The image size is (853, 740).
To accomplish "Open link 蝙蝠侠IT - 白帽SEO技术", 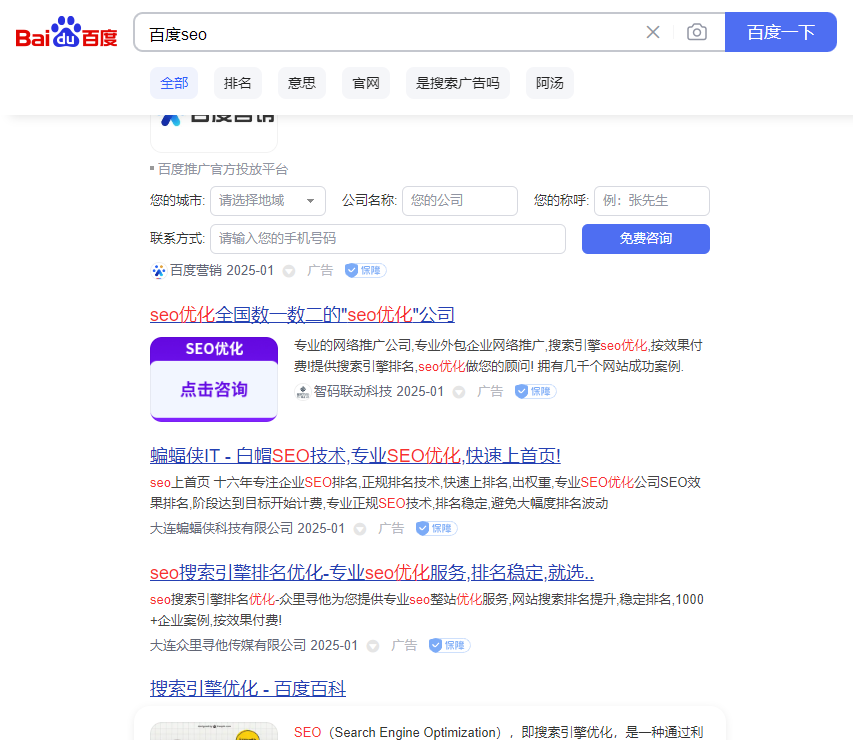I will pos(355,455).
